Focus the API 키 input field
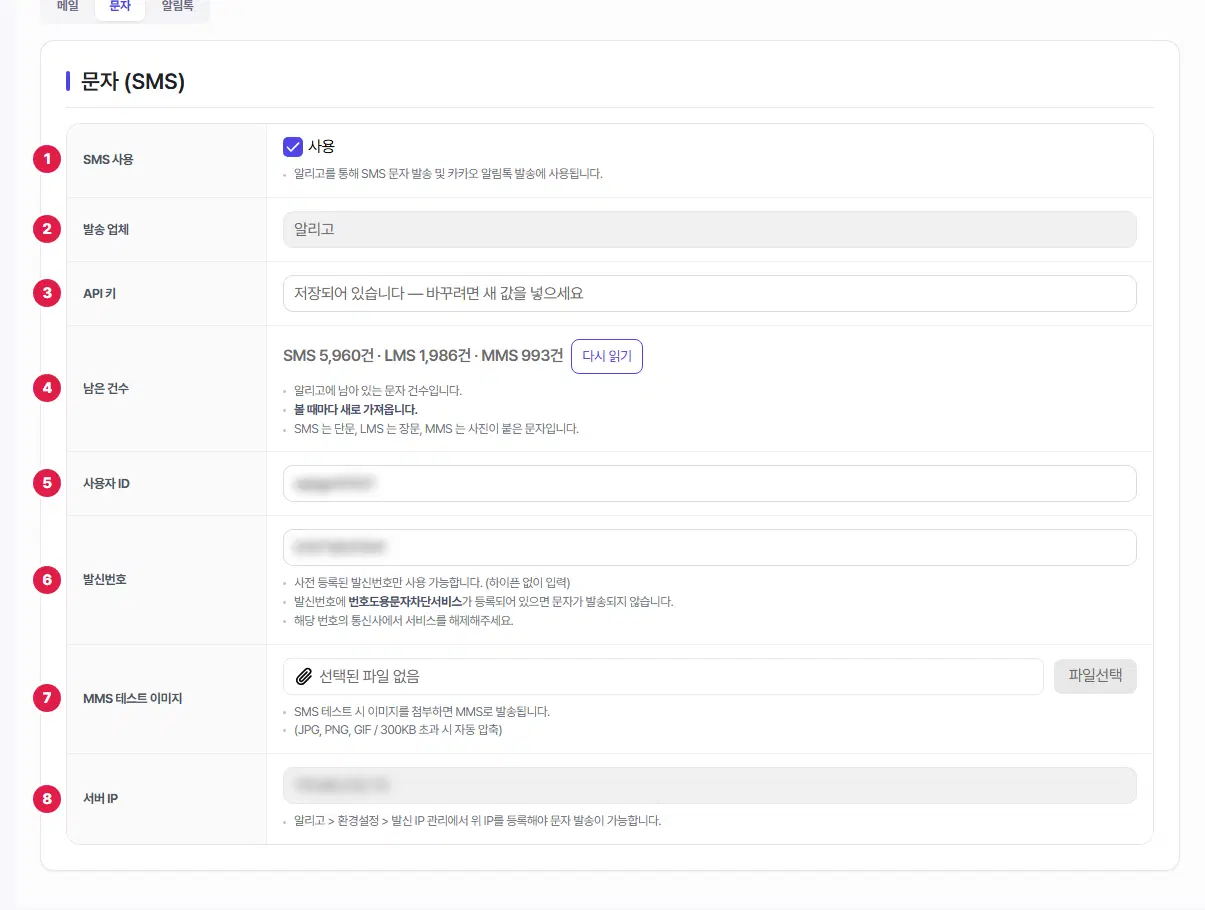 pos(710,293)
